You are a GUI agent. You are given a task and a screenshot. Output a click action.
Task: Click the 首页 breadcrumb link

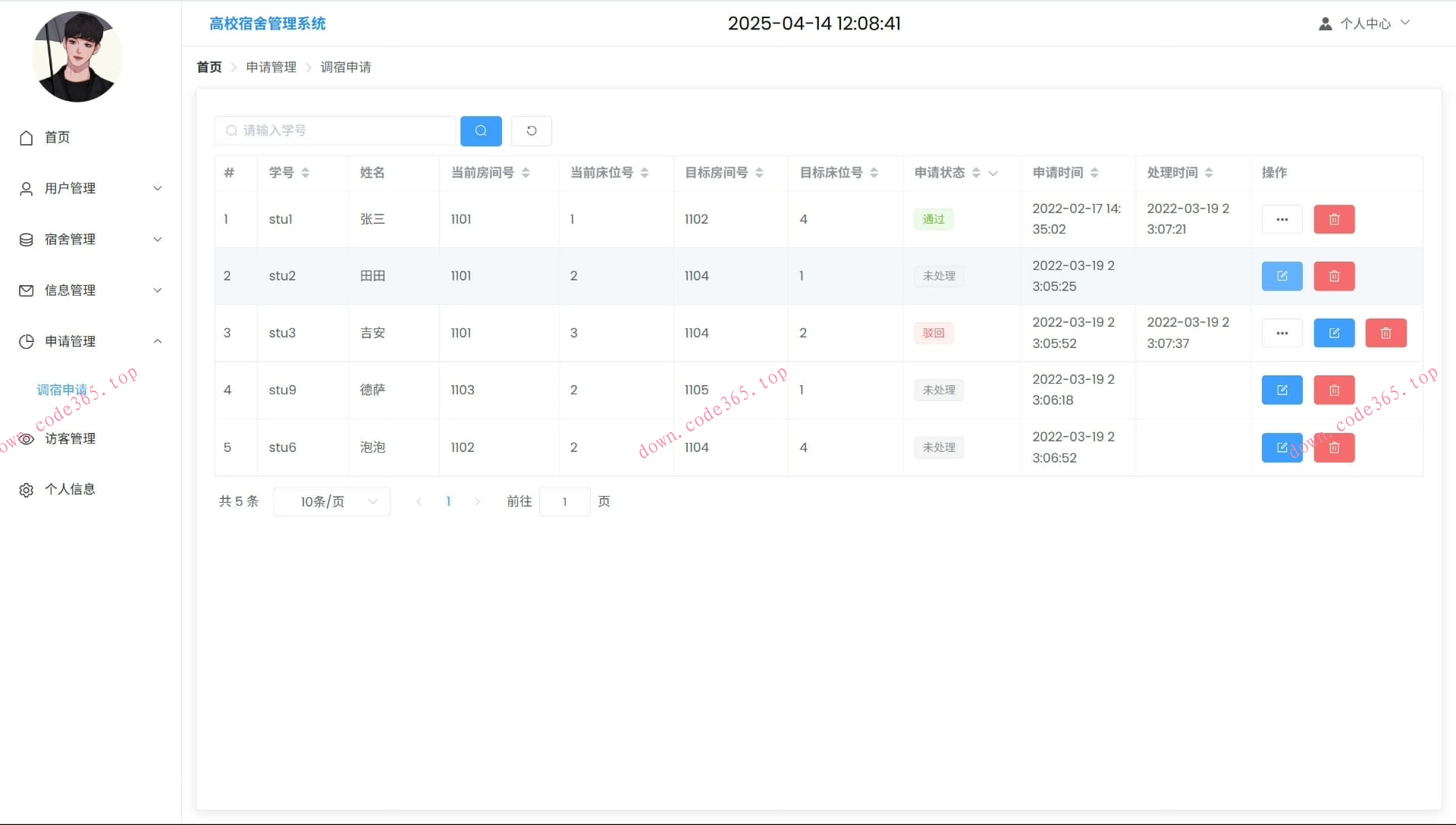click(x=209, y=67)
